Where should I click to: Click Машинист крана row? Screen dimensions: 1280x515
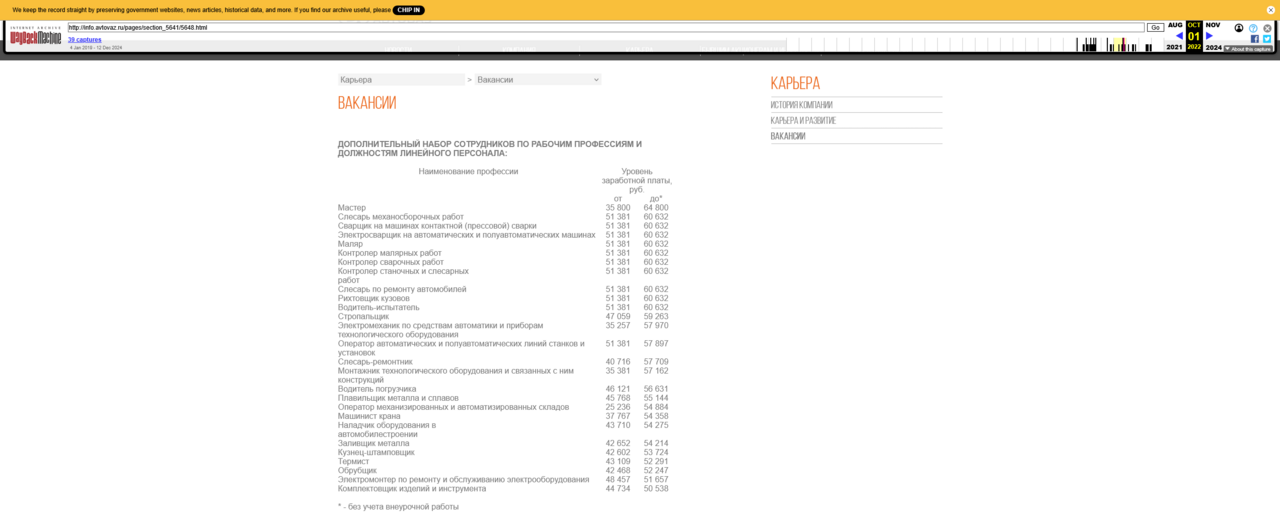point(503,416)
